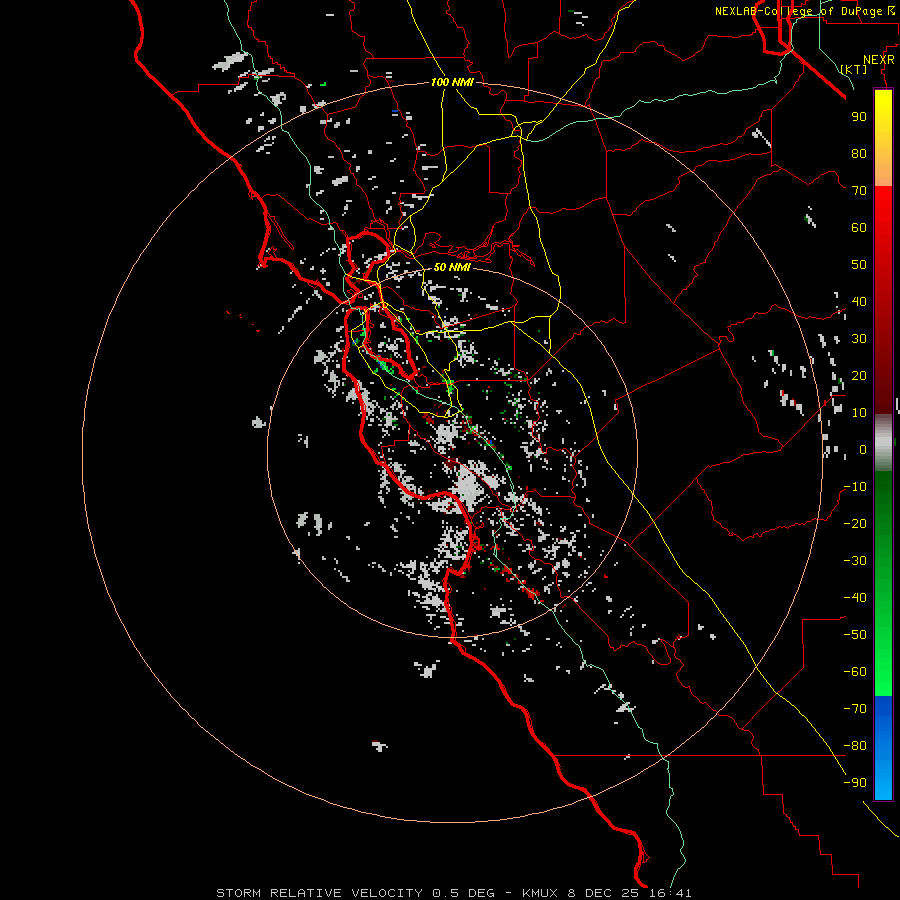
Task: Click the 100 NMI range ring label
Action: tap(452, 82)
